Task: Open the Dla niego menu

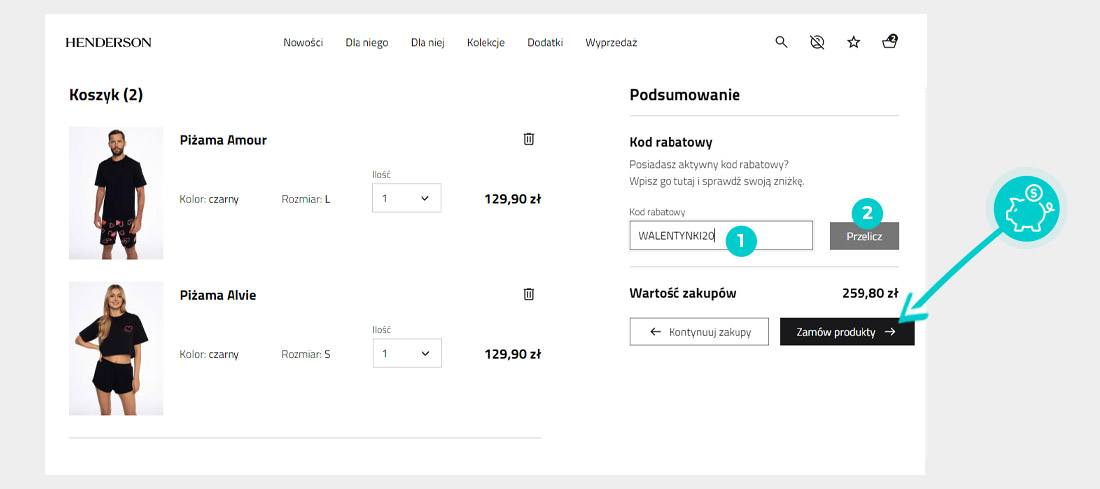Action: point(367,43)
